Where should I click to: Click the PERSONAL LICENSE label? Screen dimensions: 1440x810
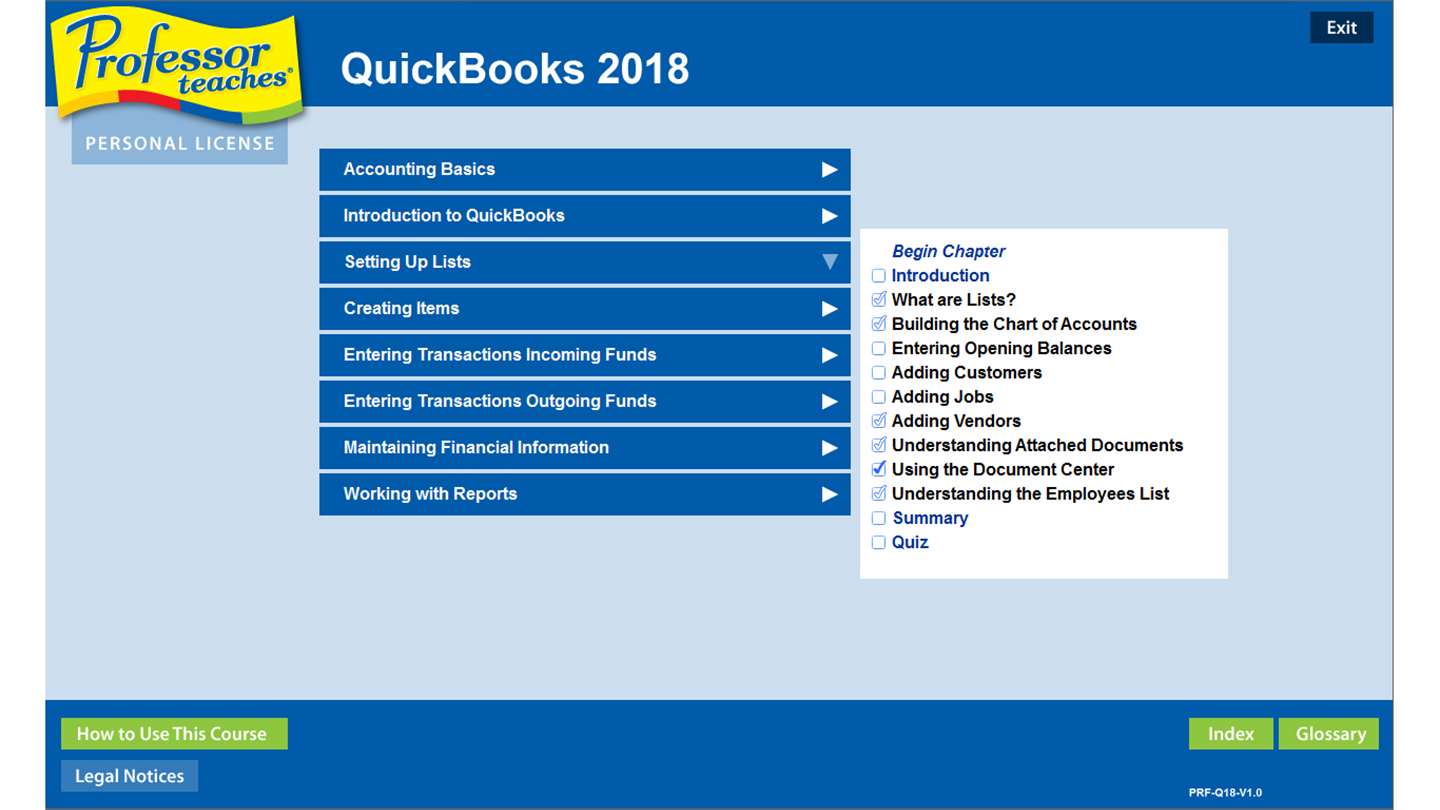[x=180, y=144]
